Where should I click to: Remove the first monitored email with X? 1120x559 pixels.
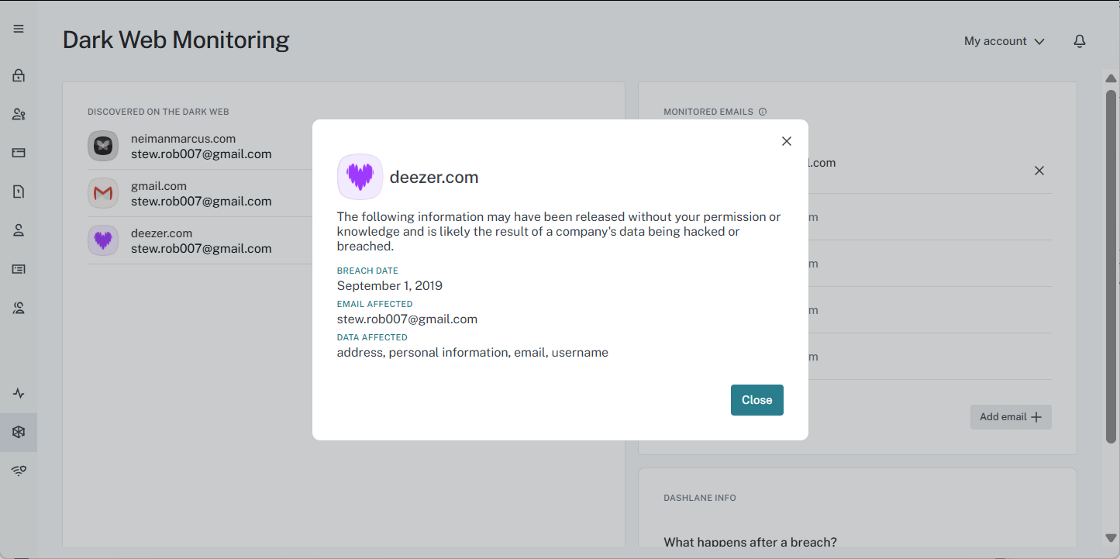point(1039,171)
